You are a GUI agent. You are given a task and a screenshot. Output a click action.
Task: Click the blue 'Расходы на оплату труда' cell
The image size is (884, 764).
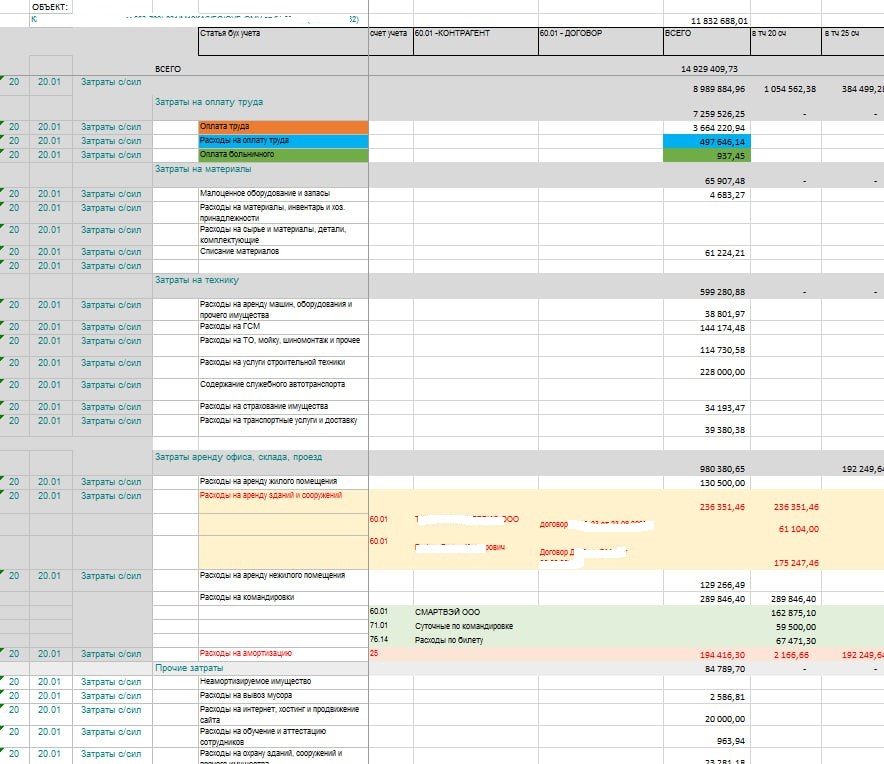click(283, 141)
